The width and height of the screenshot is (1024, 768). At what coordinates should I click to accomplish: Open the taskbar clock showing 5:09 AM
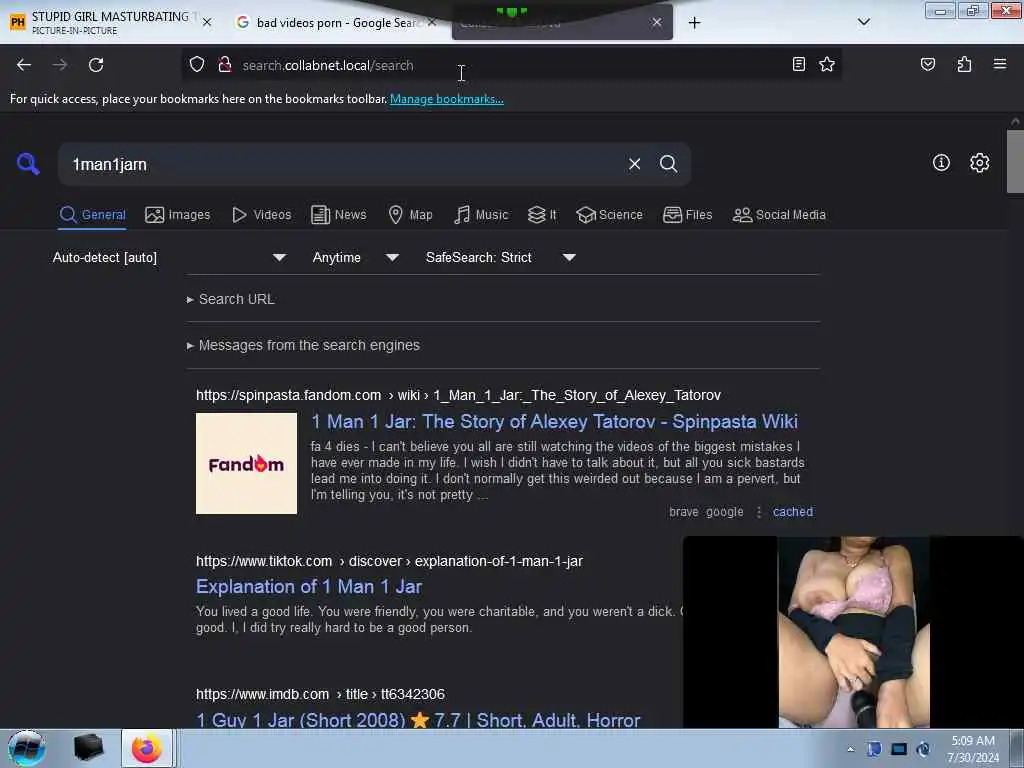click(973, 749)
